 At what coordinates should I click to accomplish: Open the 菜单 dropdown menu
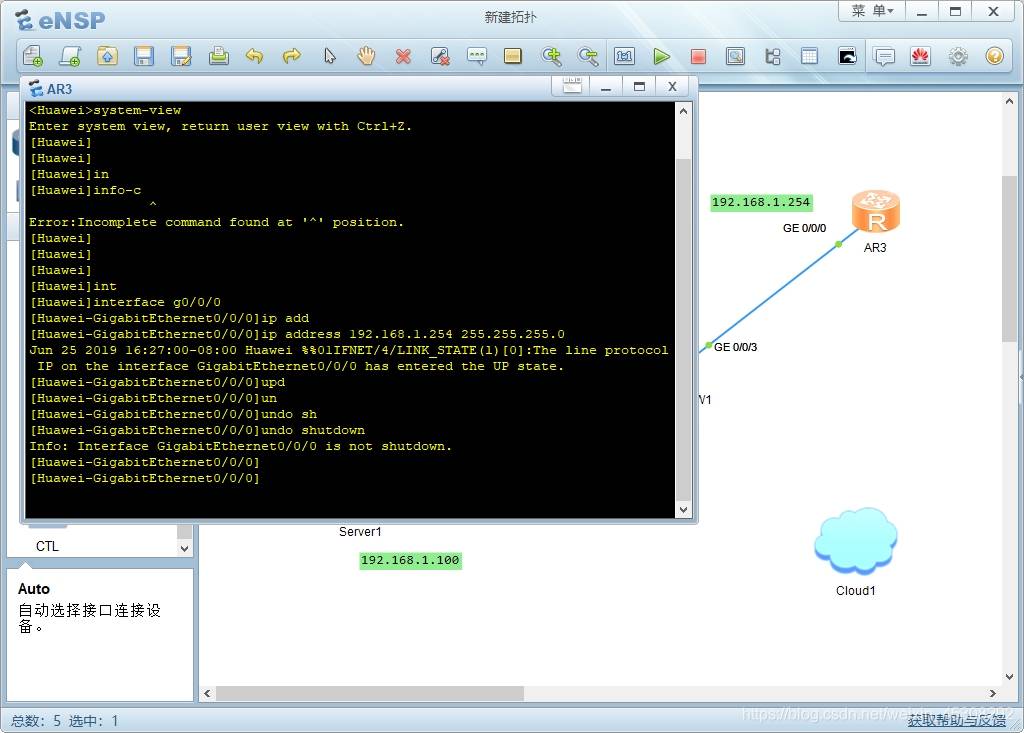tap(872, 11)
